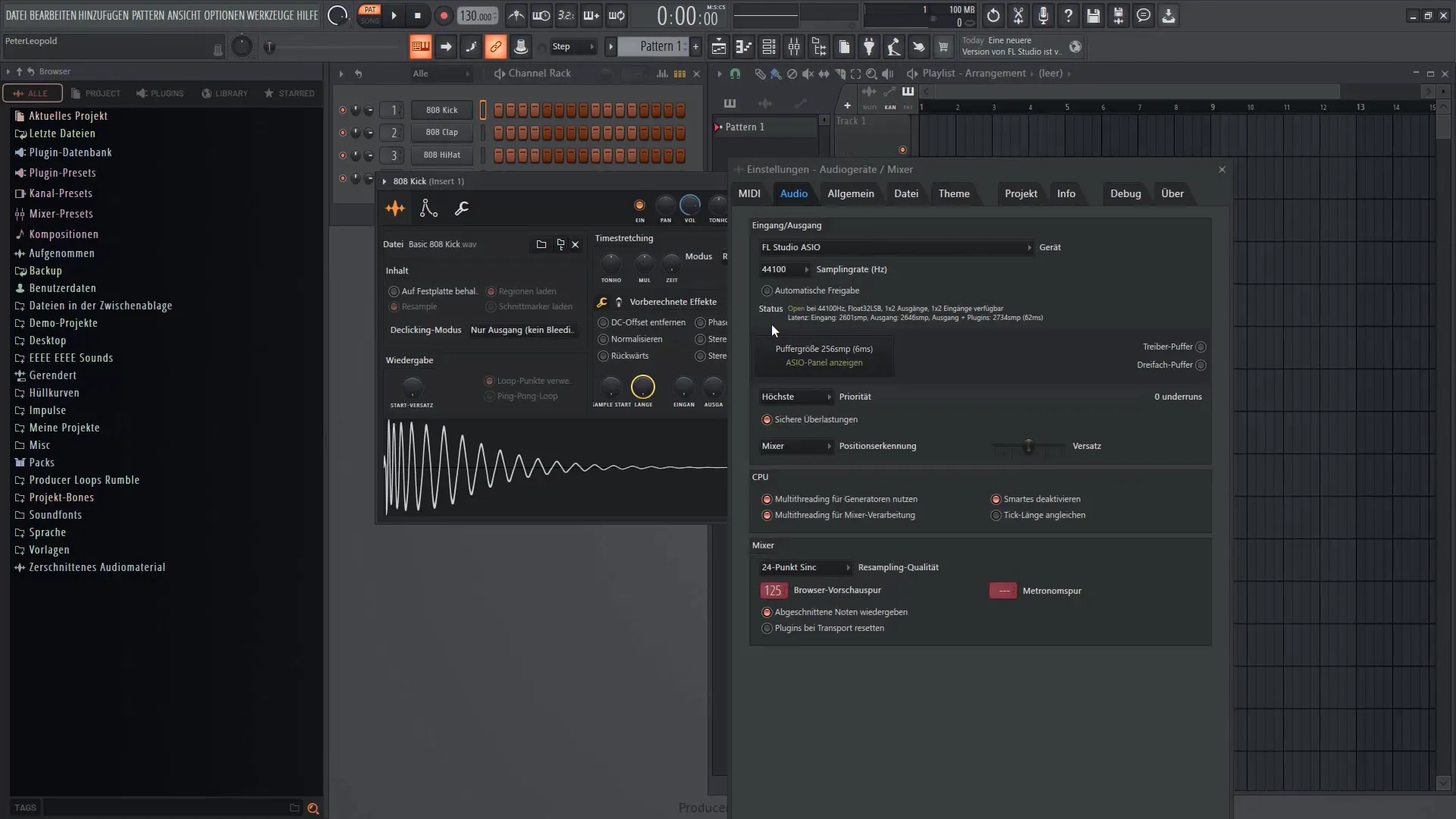The height and width of the screenshot is (819, 1456).
Task: Open the Alle channel filter dropdown
Action: (x=441, y=74)
